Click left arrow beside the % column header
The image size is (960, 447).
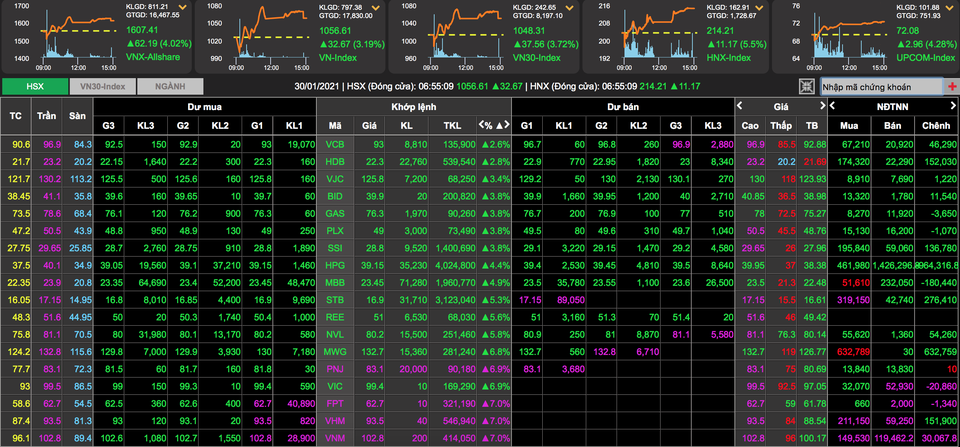pos(481,125)
